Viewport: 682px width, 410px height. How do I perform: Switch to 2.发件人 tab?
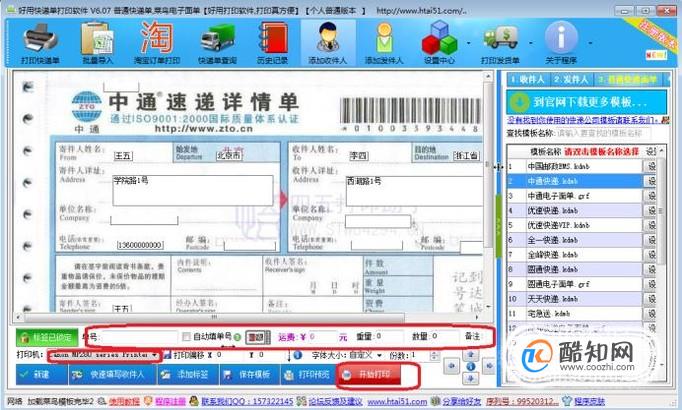[570, 80]
